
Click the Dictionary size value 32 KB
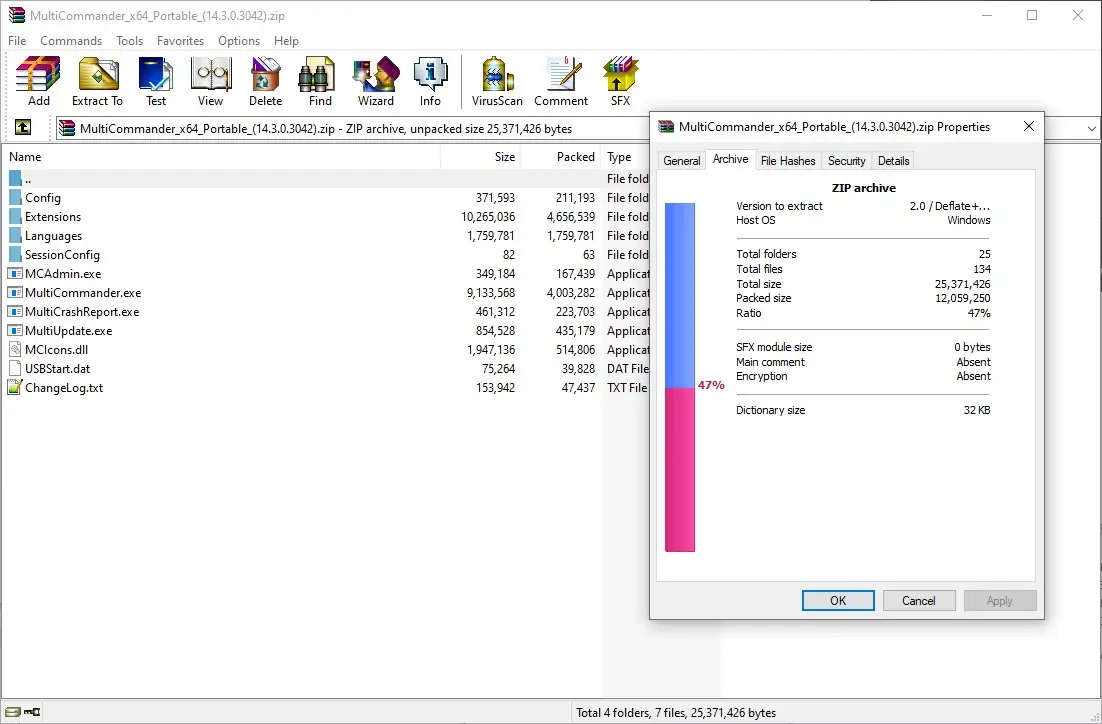click(x=977, y=410)
